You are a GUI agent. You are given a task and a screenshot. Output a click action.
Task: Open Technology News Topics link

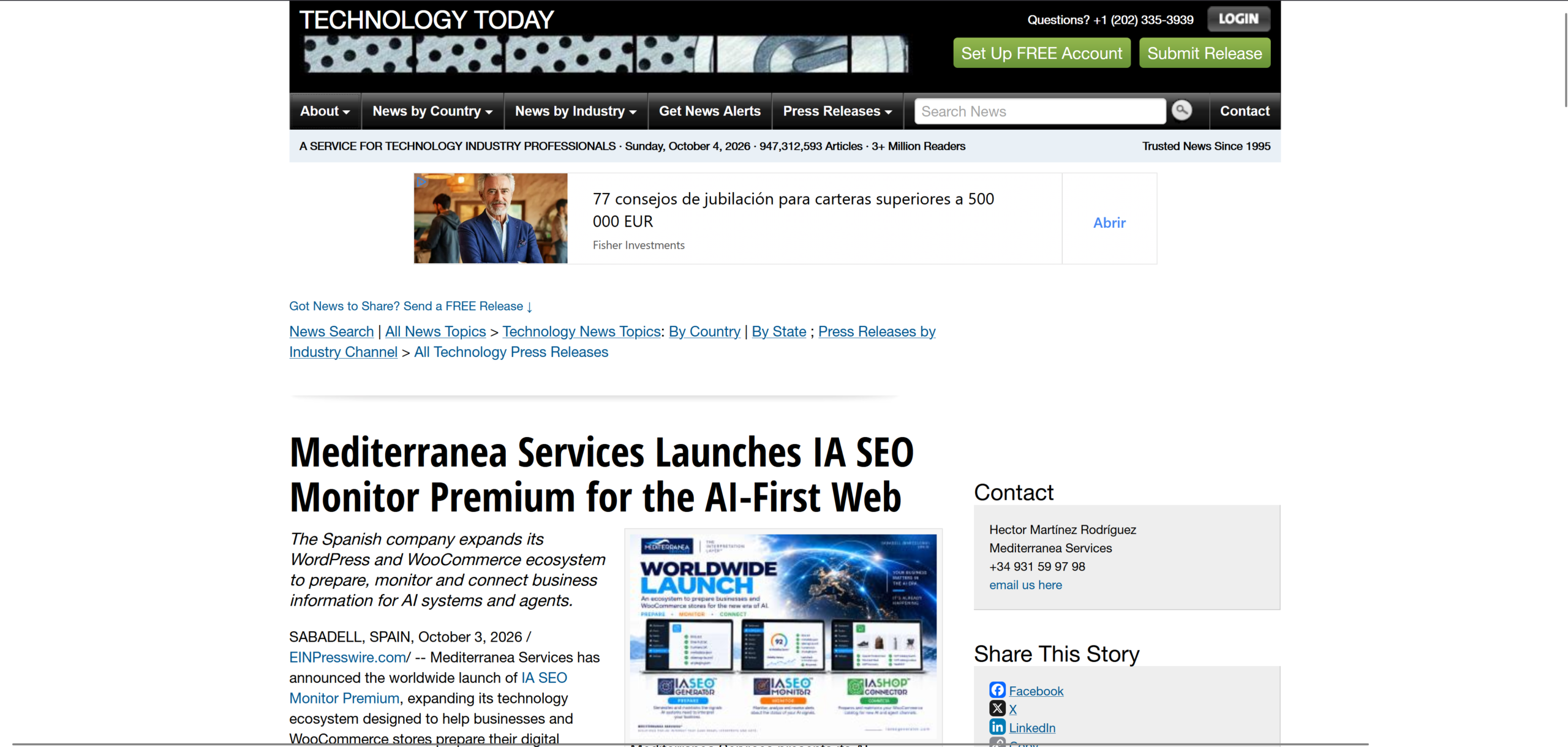point(581,331)
